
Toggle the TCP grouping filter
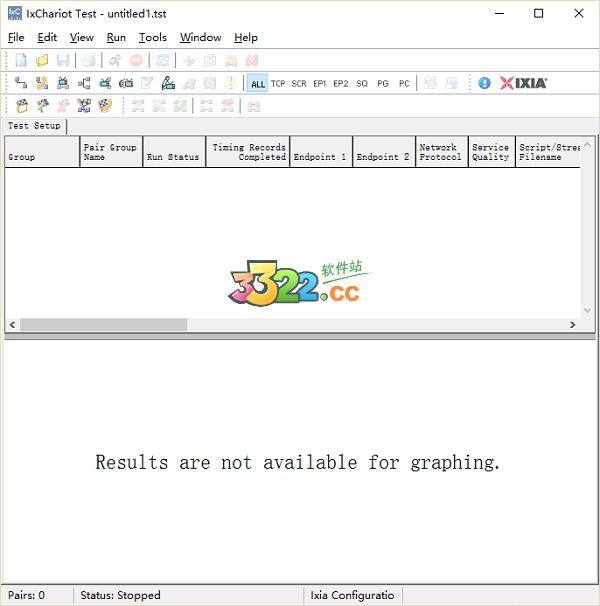[278, 83]
